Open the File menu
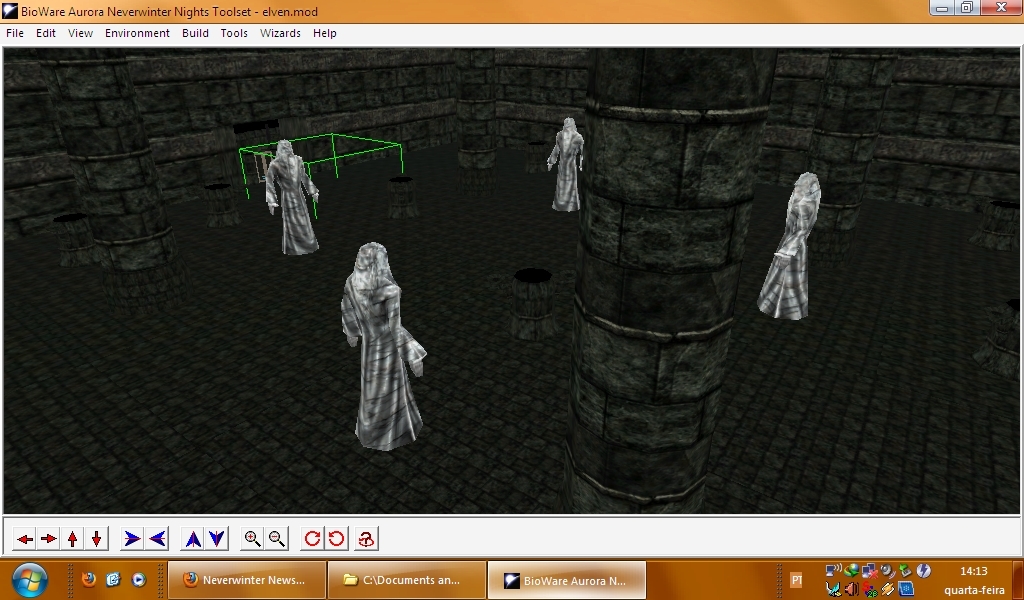The image size is (1024, 600). click(x=15, y=33)
